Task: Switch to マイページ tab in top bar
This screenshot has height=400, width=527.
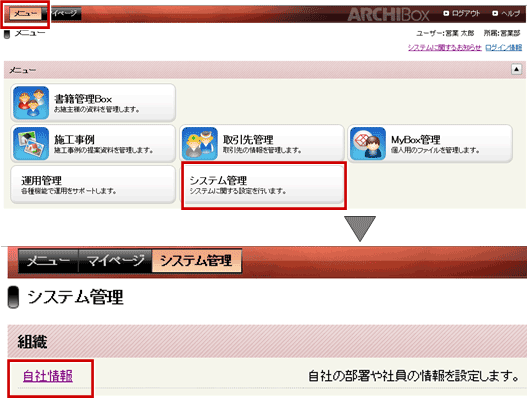Action: [x=63, y=14]
